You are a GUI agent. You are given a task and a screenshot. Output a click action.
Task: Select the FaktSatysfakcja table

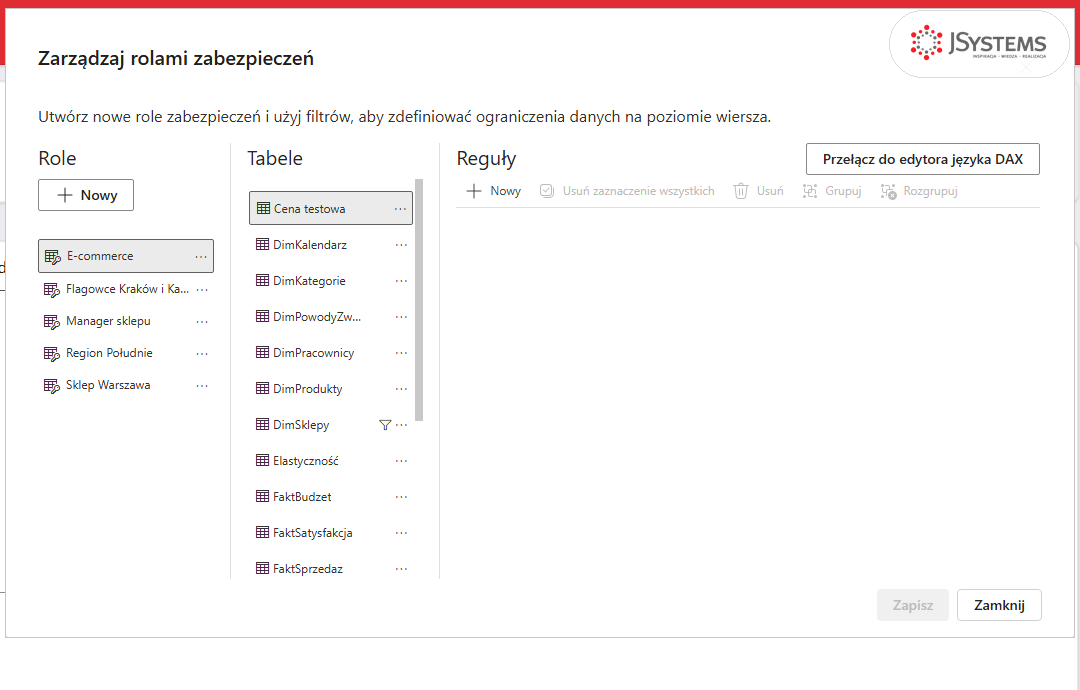(x=331, y=532)
